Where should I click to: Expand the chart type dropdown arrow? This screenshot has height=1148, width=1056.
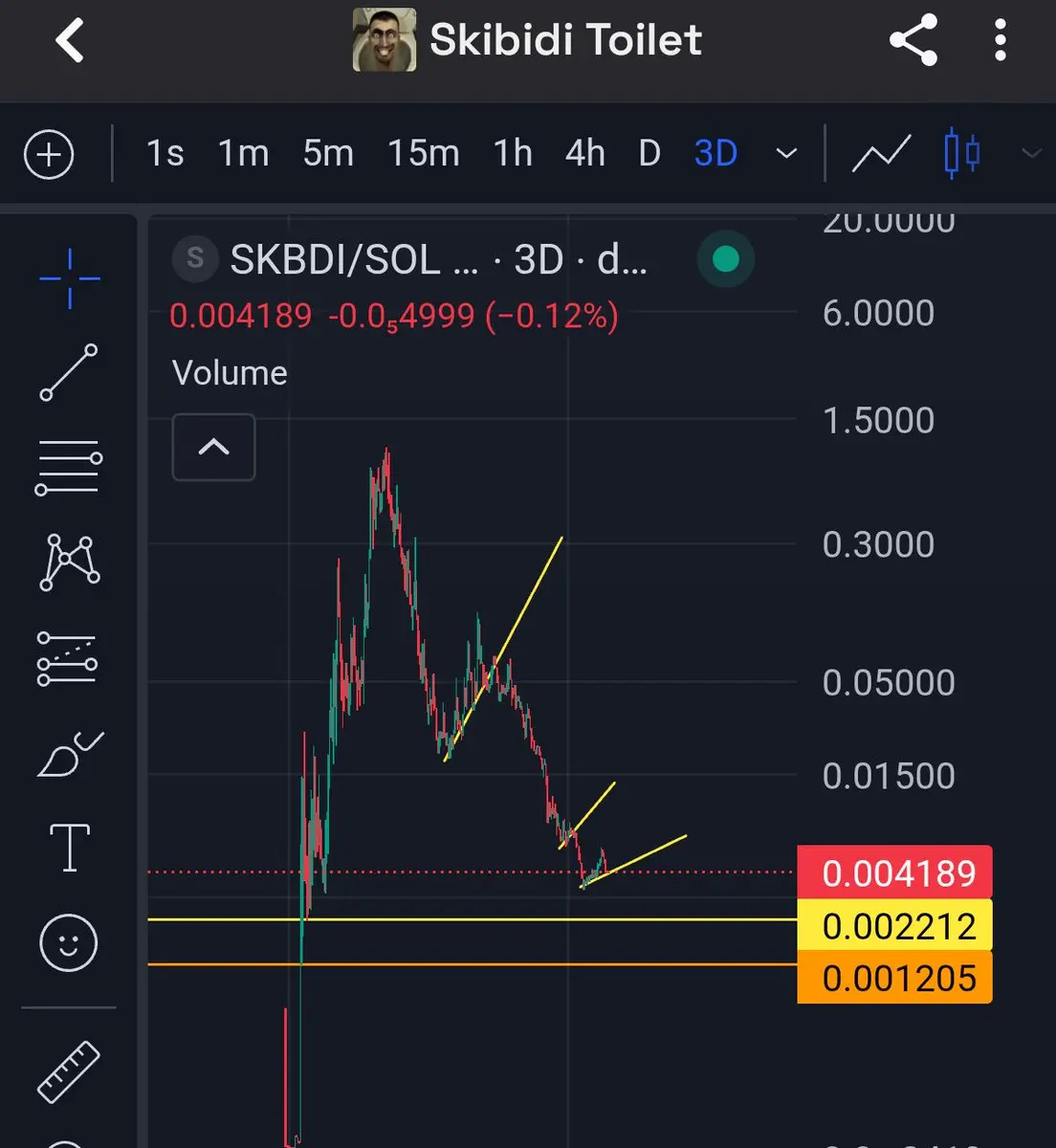coord(1031,153)
